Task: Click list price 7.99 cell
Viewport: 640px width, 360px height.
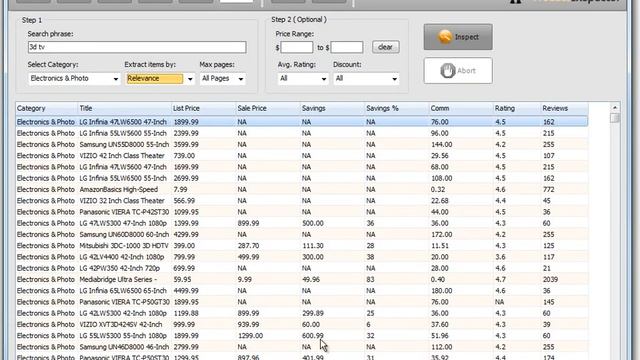Action: click(180, 189)
